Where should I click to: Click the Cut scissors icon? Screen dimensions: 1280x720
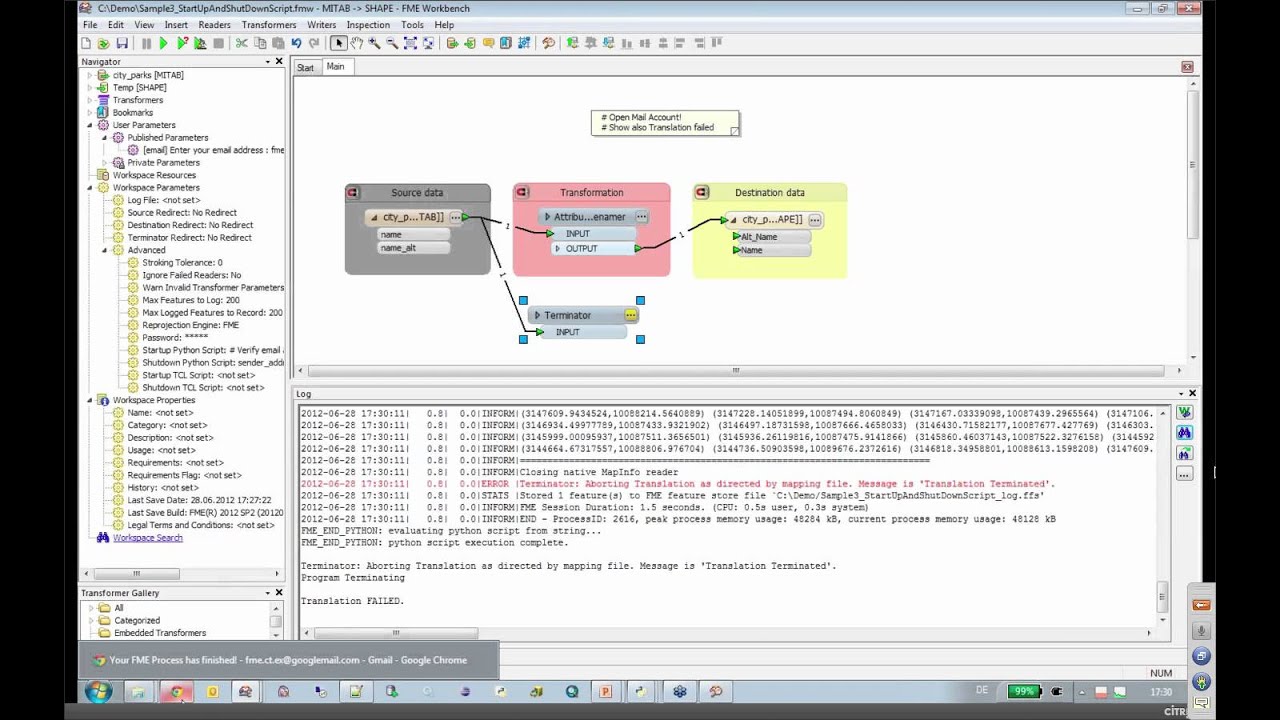point(241,43)
